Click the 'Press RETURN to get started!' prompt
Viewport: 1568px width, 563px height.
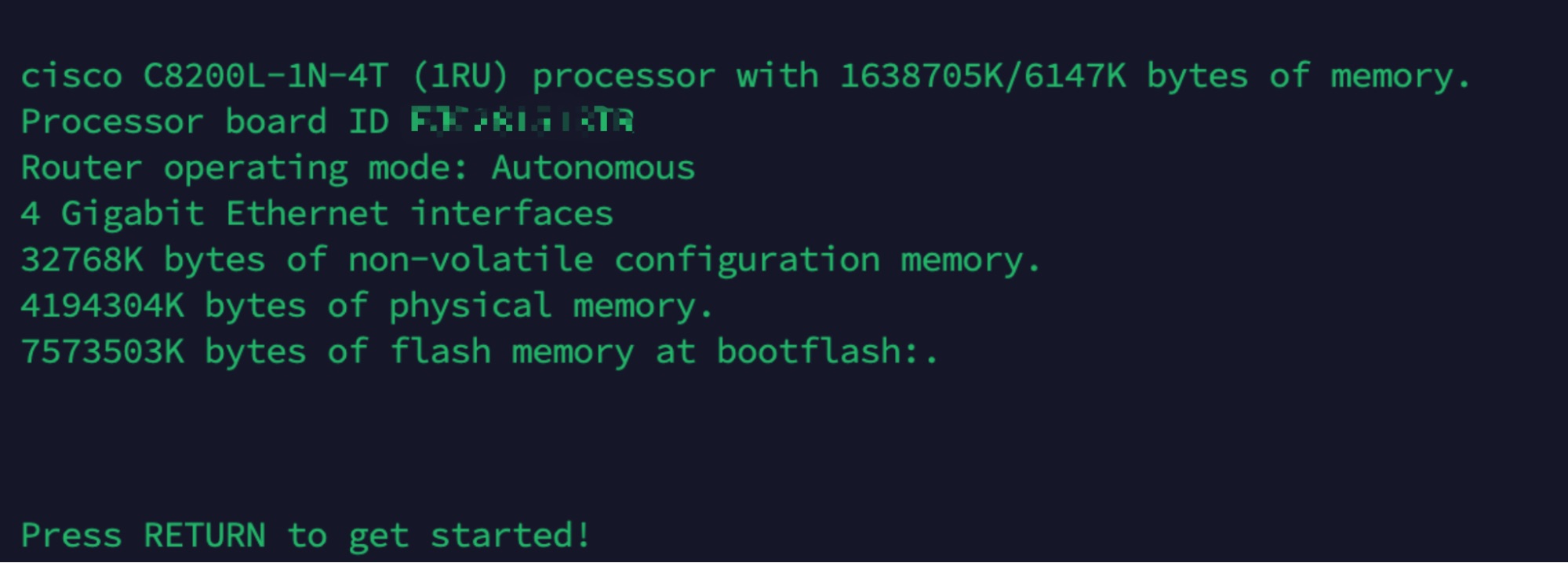click(x=305, y=536)
